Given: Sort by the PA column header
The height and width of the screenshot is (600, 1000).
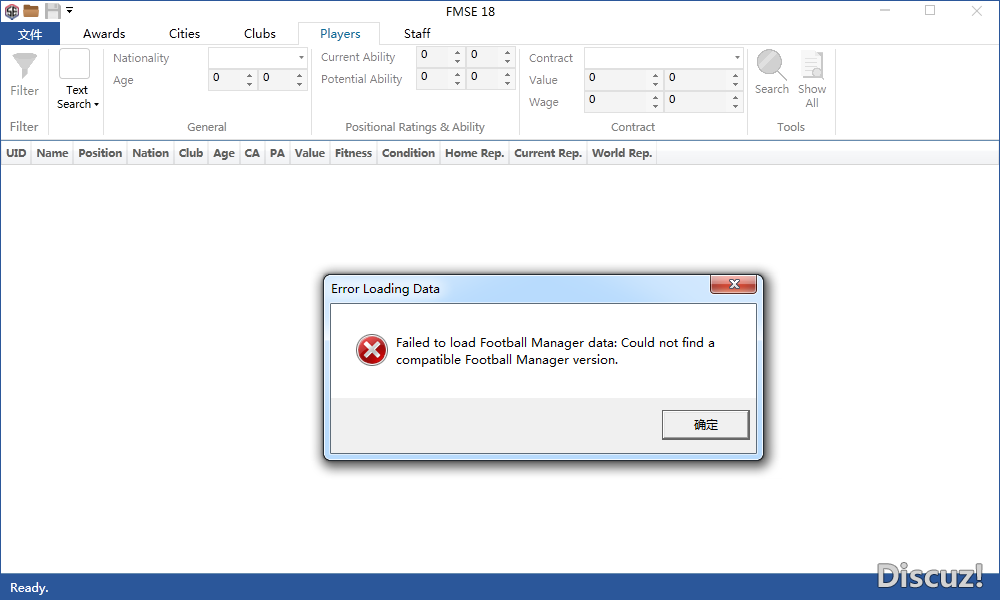Looking at the screenshot, I should [x=277, y=153].
